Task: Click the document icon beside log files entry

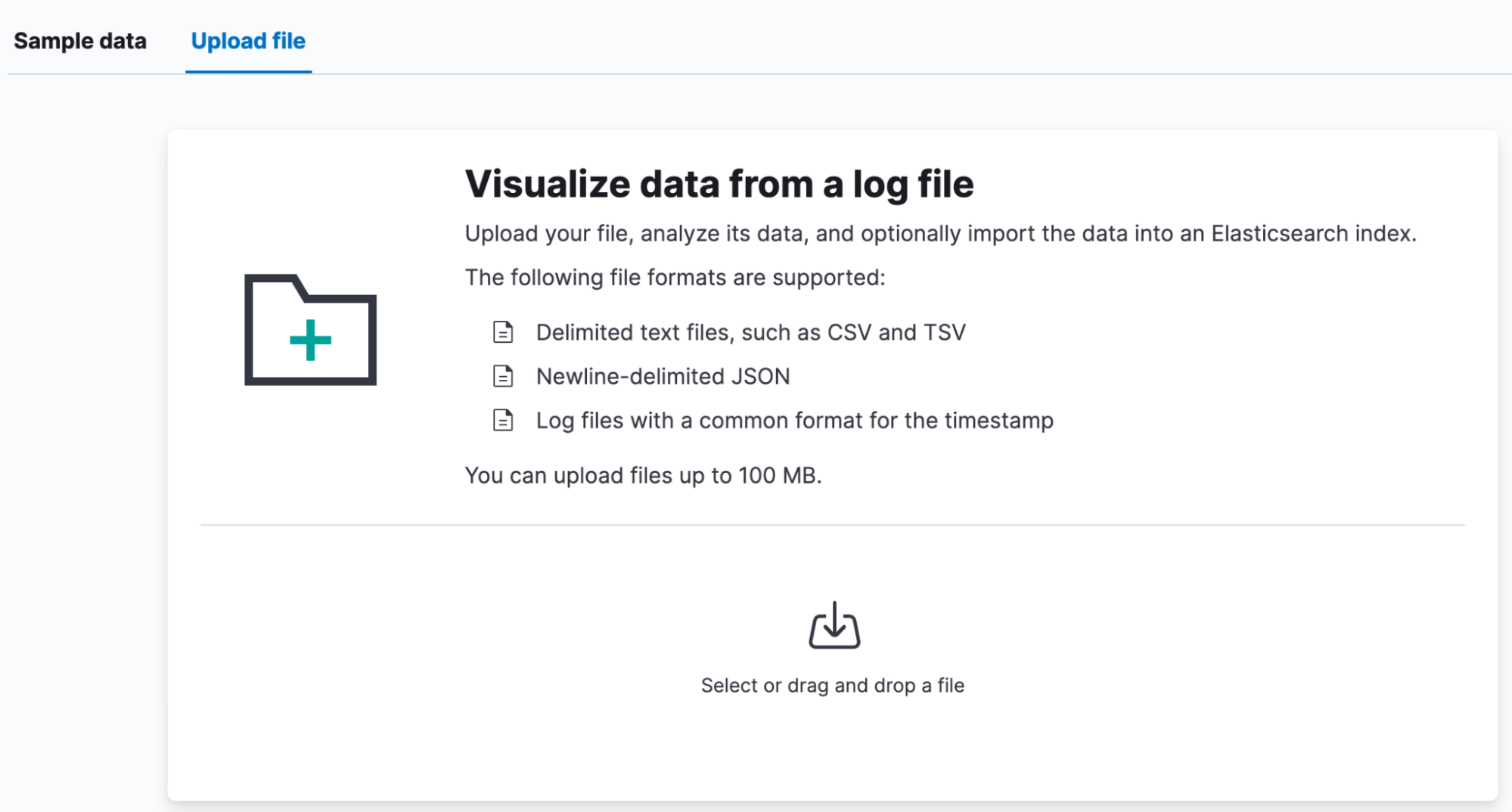Action: pos(502,420)
